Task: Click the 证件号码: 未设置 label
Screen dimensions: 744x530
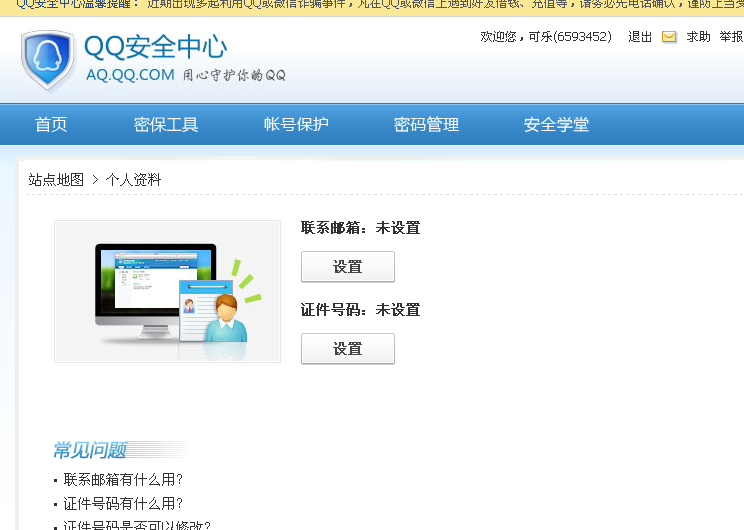Action: 361,310
